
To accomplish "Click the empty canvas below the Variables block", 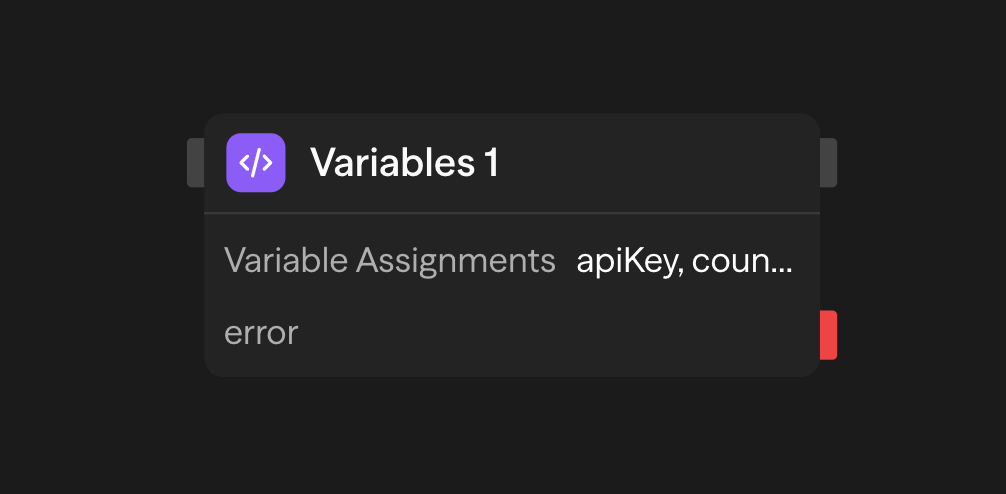I will point(512,435).
